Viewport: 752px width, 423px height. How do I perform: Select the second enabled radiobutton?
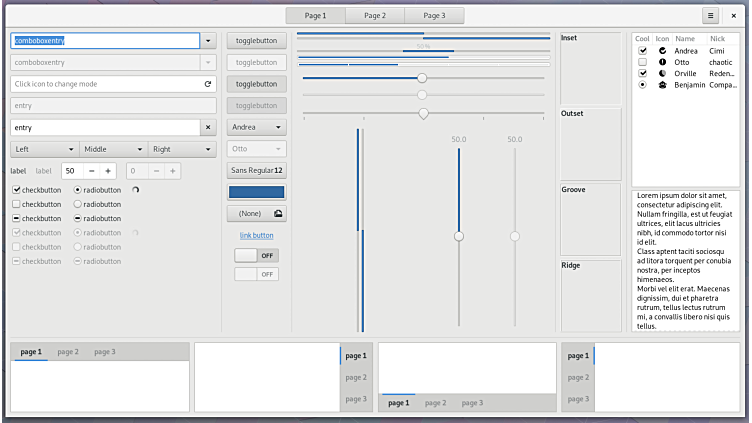(x=79, y=204)
